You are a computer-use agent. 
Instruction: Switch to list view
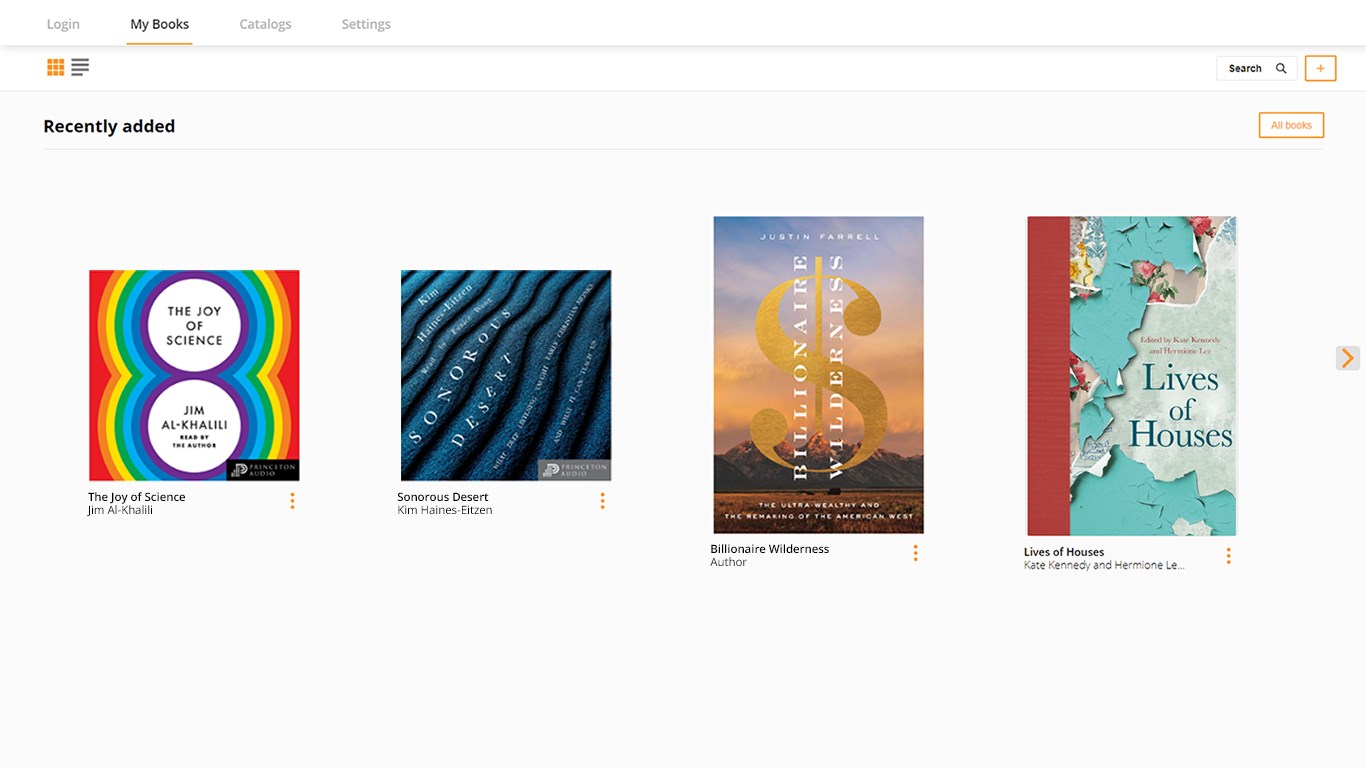point(80,67)
